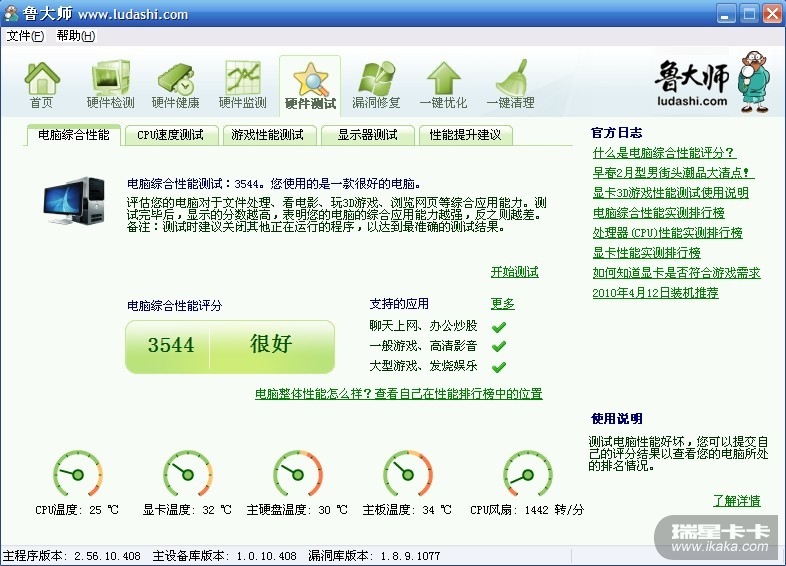
Task: Click the CPU风扇: 1442 转/分 reading
Action: pyautogui.click(x=527, y=510)
